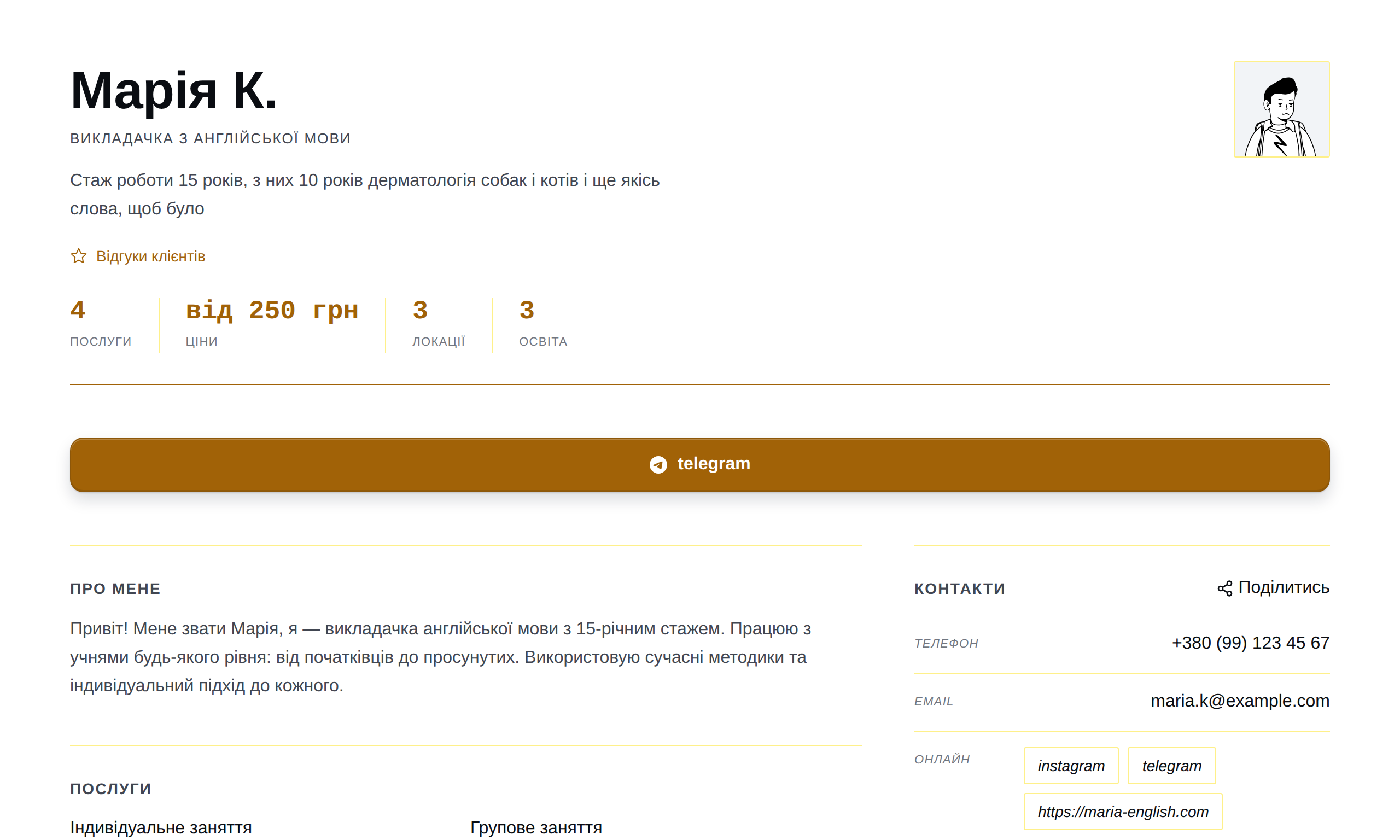
Task: Select the 3 ЛОКАЦІЇ stat
Action: point(439,324)
